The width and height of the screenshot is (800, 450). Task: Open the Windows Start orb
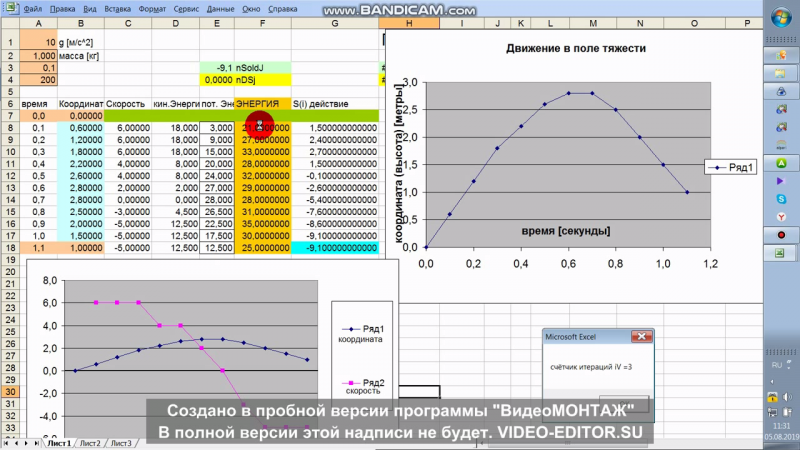point(781,18)
